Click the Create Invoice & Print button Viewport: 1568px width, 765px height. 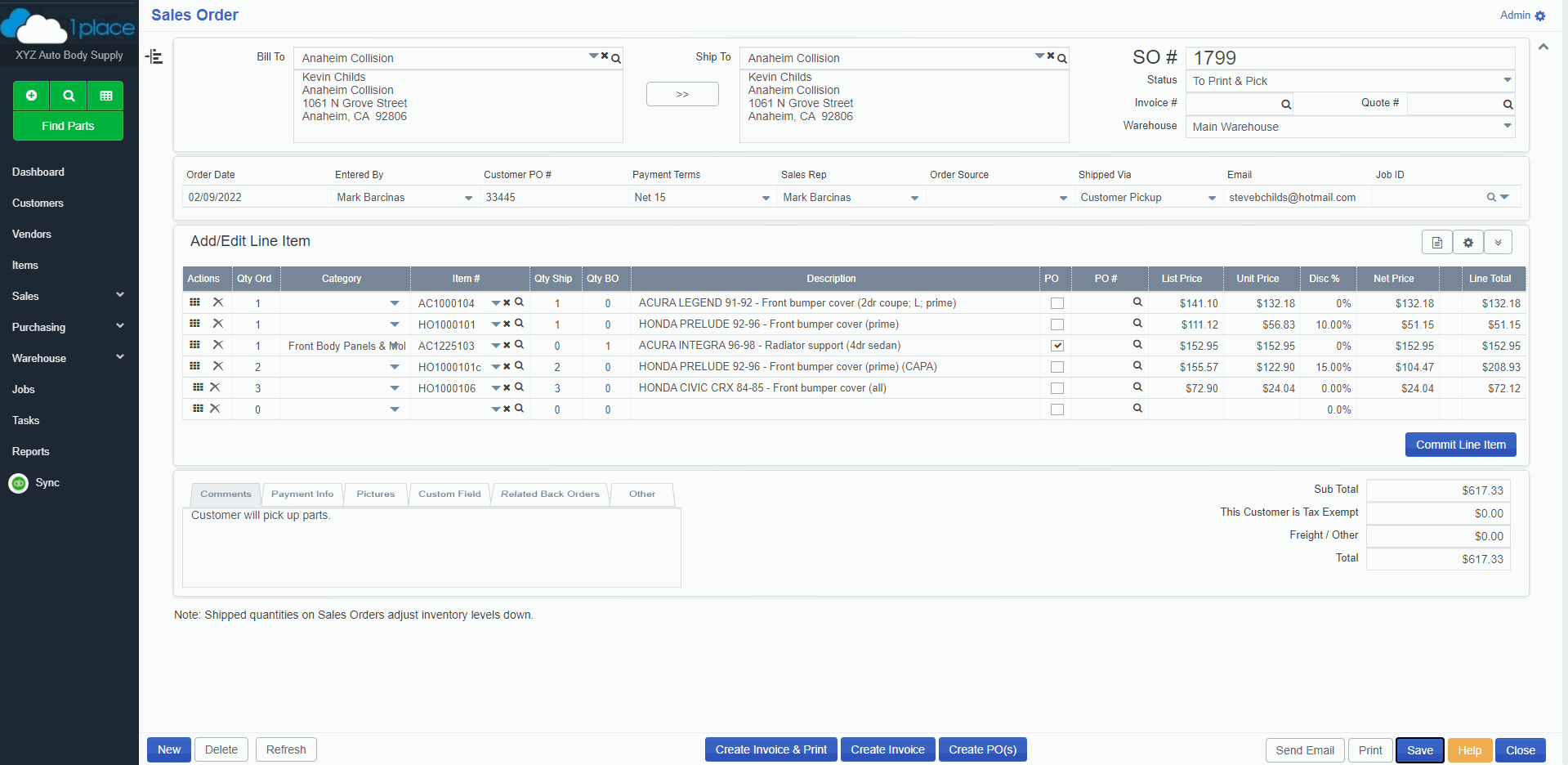click(771, 749)
